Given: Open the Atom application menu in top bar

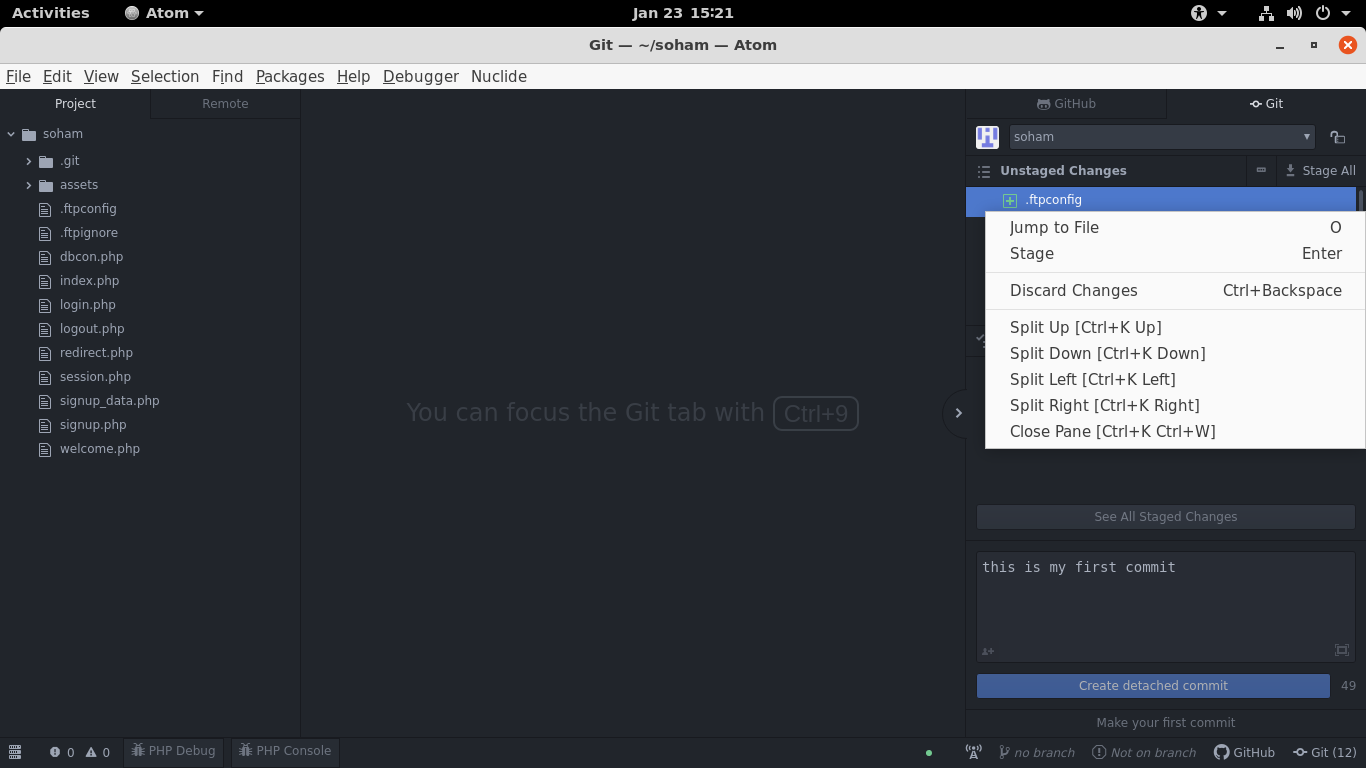Looking at the screenshot, I should coord(164,13).
